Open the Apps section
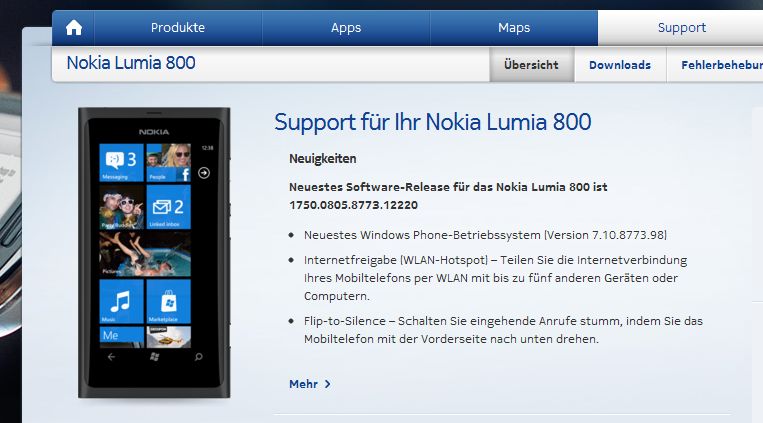Image resolution: width=763 pixels, height=423 pixels. [x=346, y=28]
